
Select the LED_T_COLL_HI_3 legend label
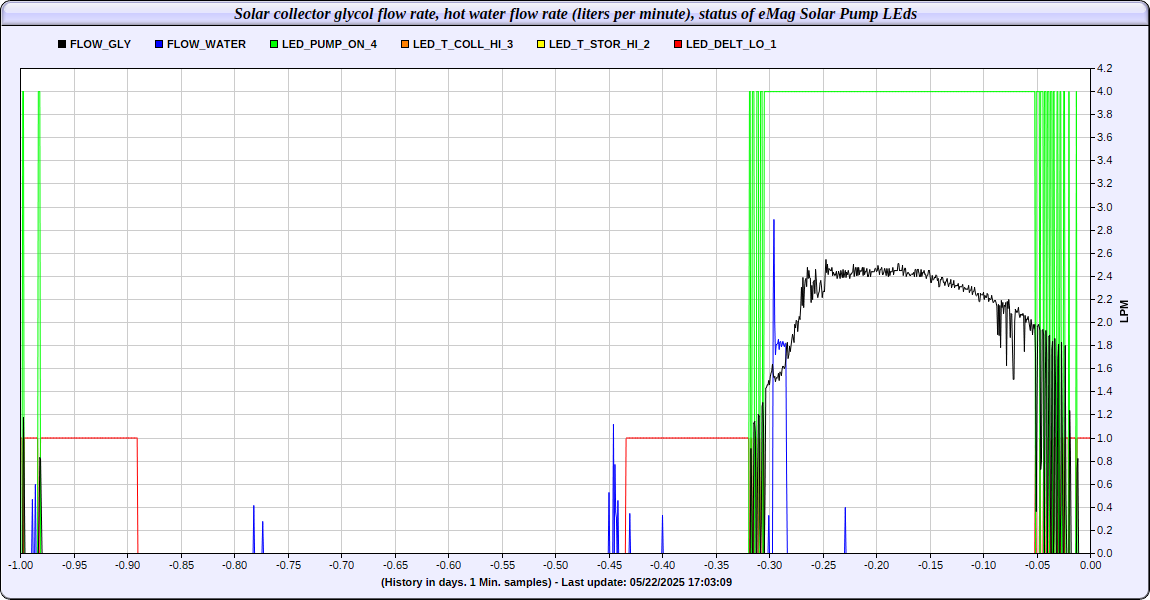462,45
